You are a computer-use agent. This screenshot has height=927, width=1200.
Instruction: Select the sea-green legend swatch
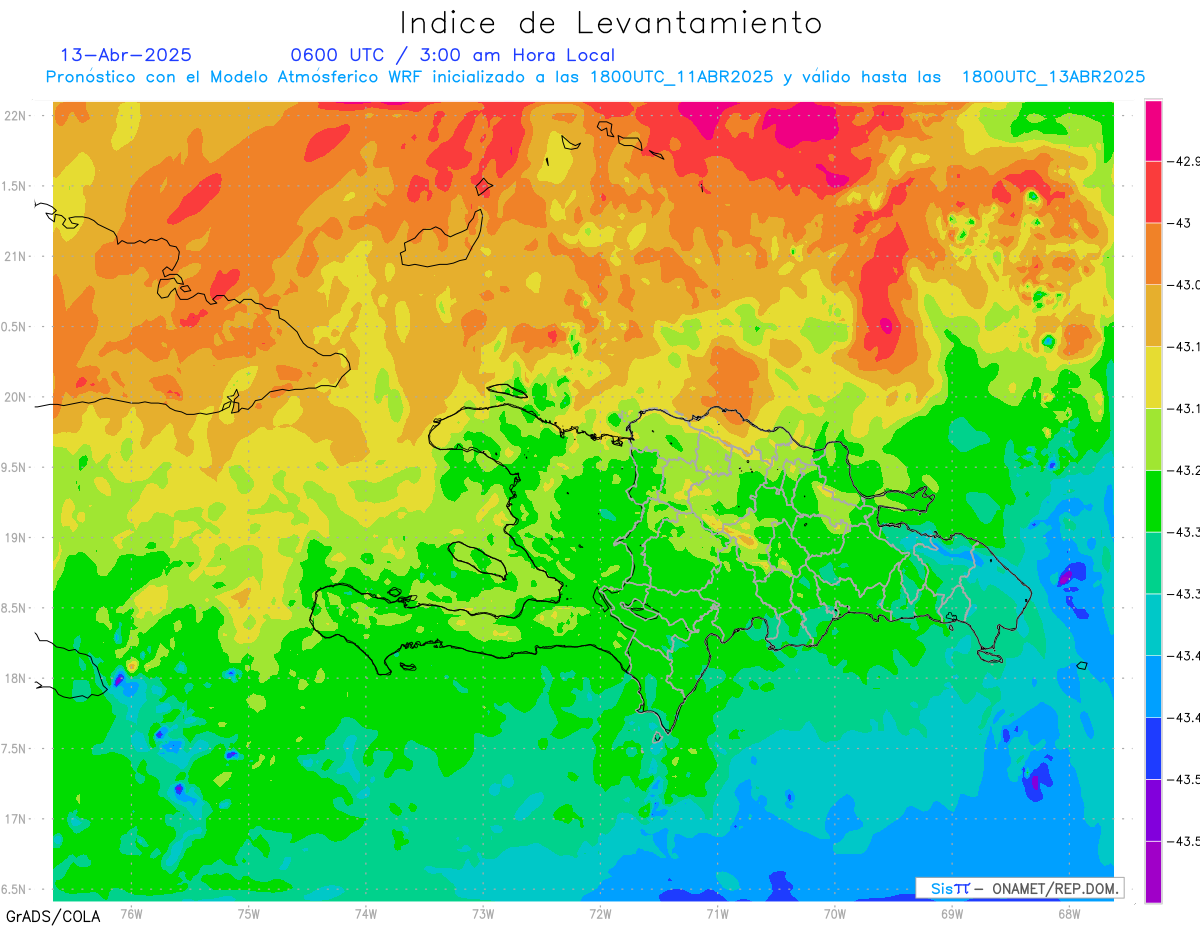point(1153,562)
